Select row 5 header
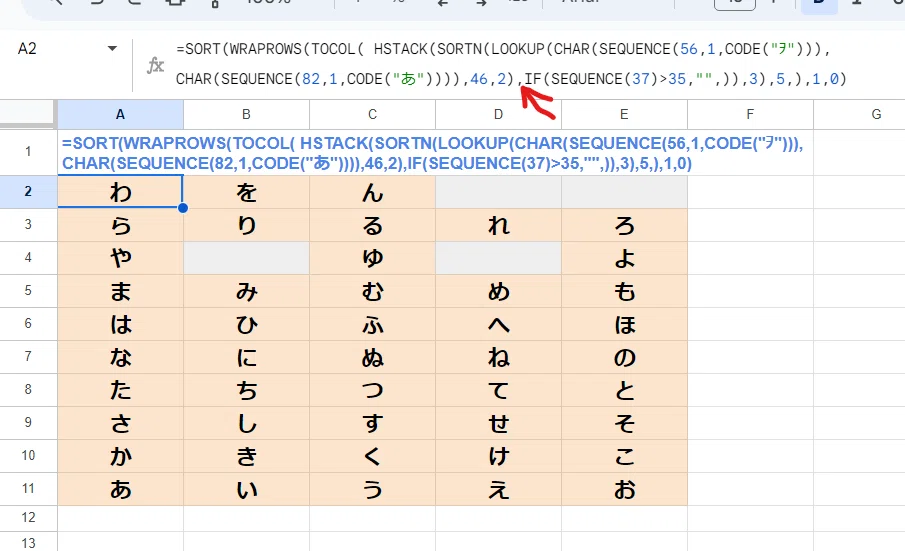The image size is (905, 551). coord(28,290)
